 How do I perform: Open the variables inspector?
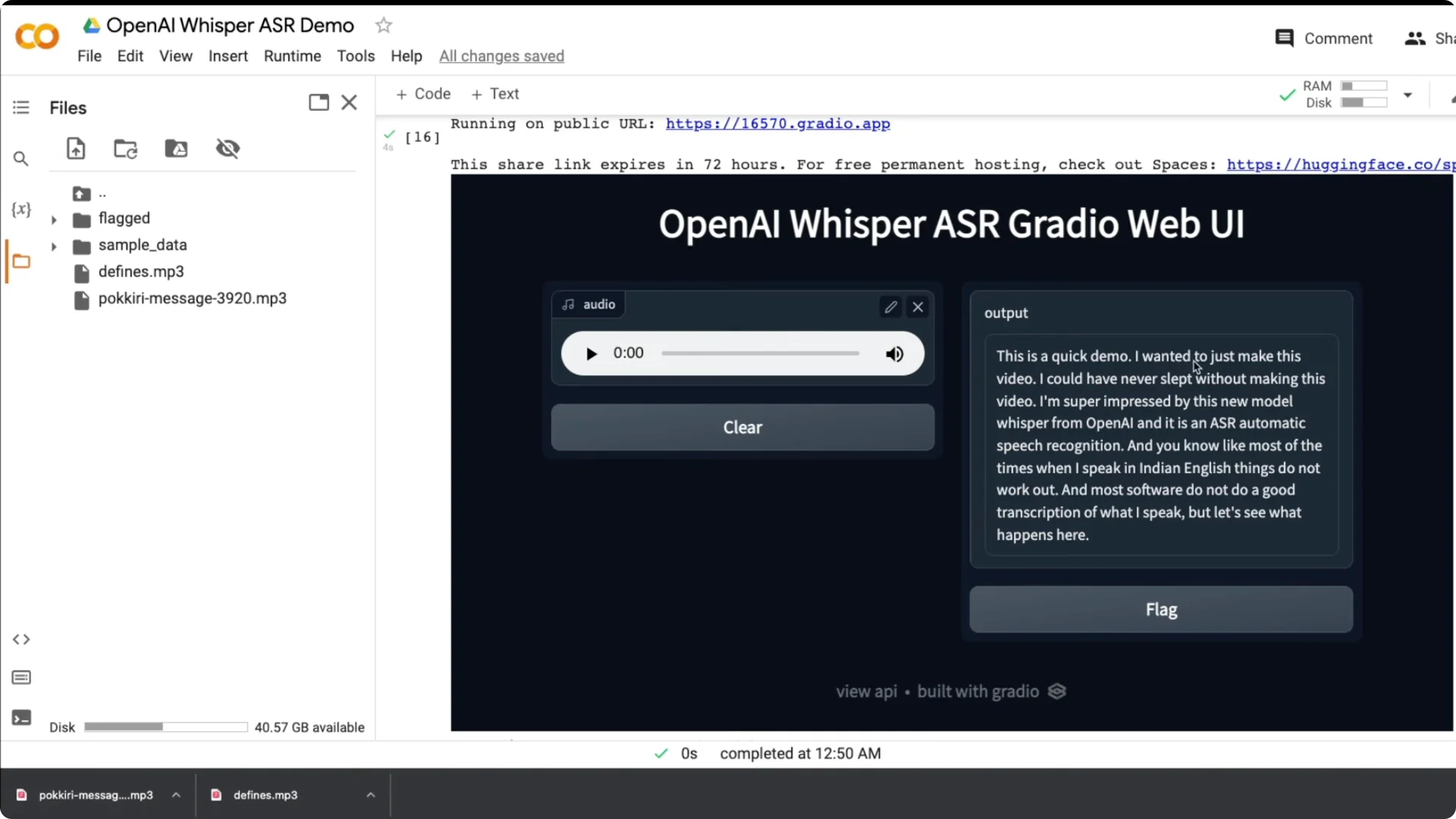coord(20,211)
